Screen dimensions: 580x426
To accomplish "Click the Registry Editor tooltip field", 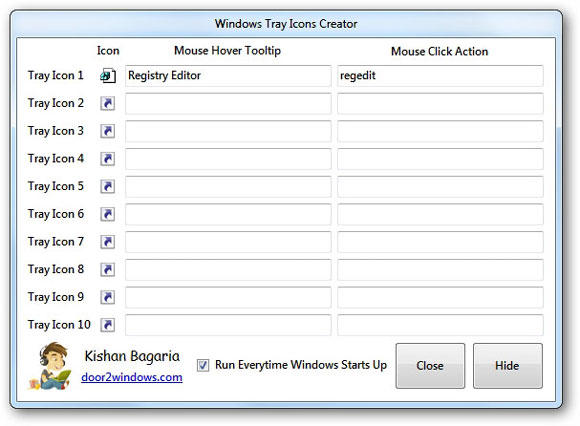I will tap(228, 76).
